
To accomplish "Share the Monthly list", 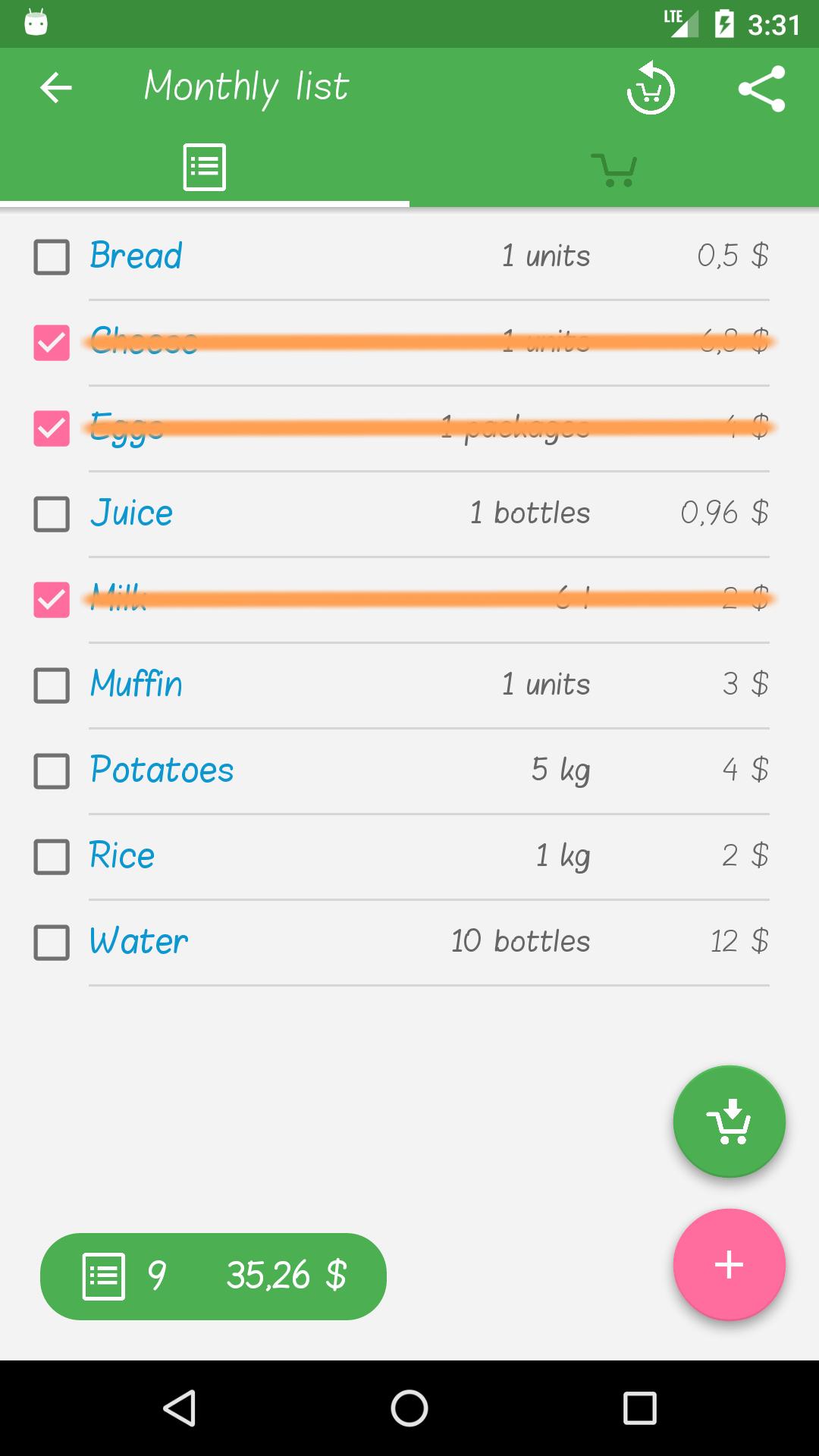I will click(762, 89).
